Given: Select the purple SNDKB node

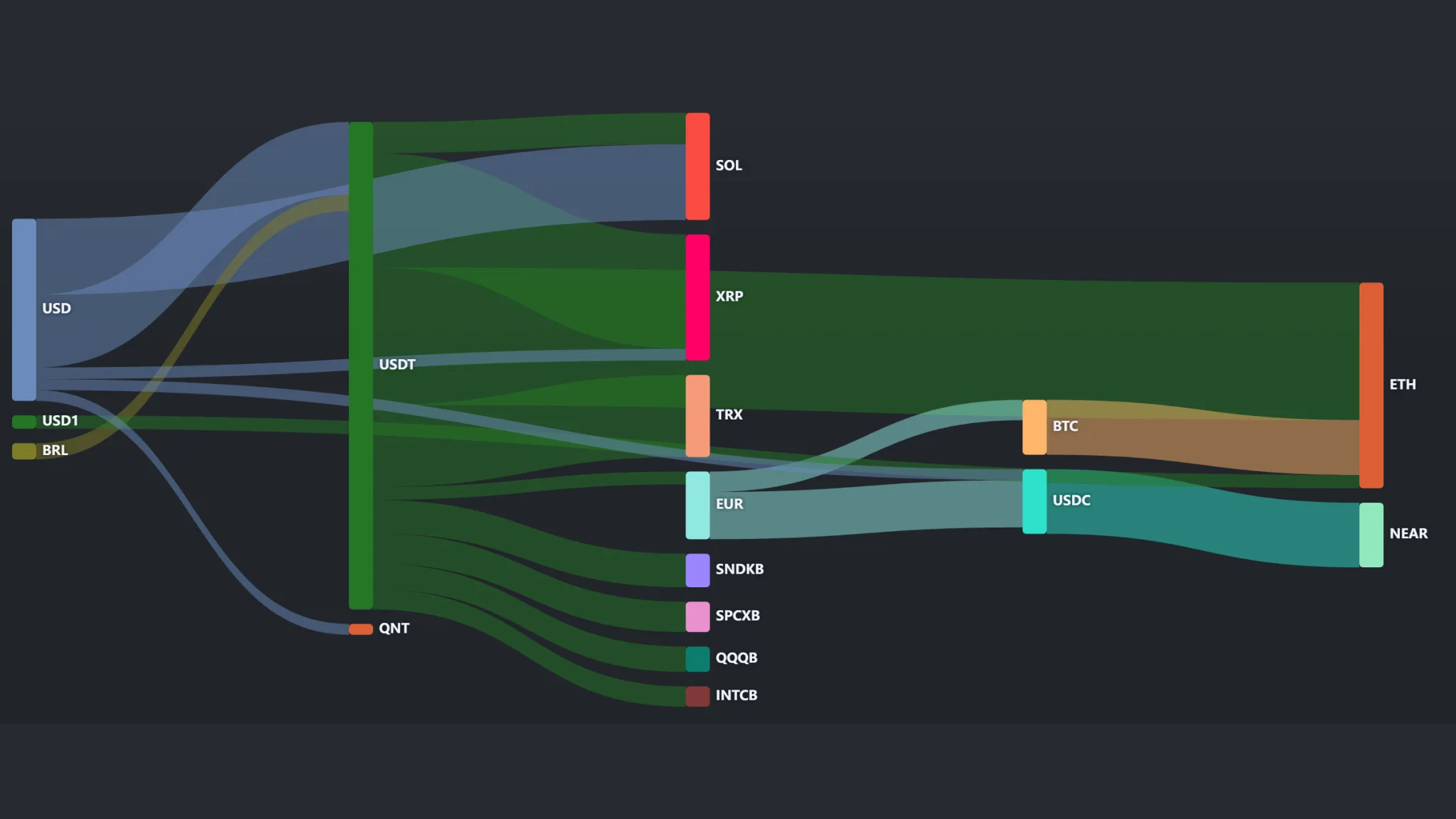Looking at the screenshot, I should tap(697, 570).
